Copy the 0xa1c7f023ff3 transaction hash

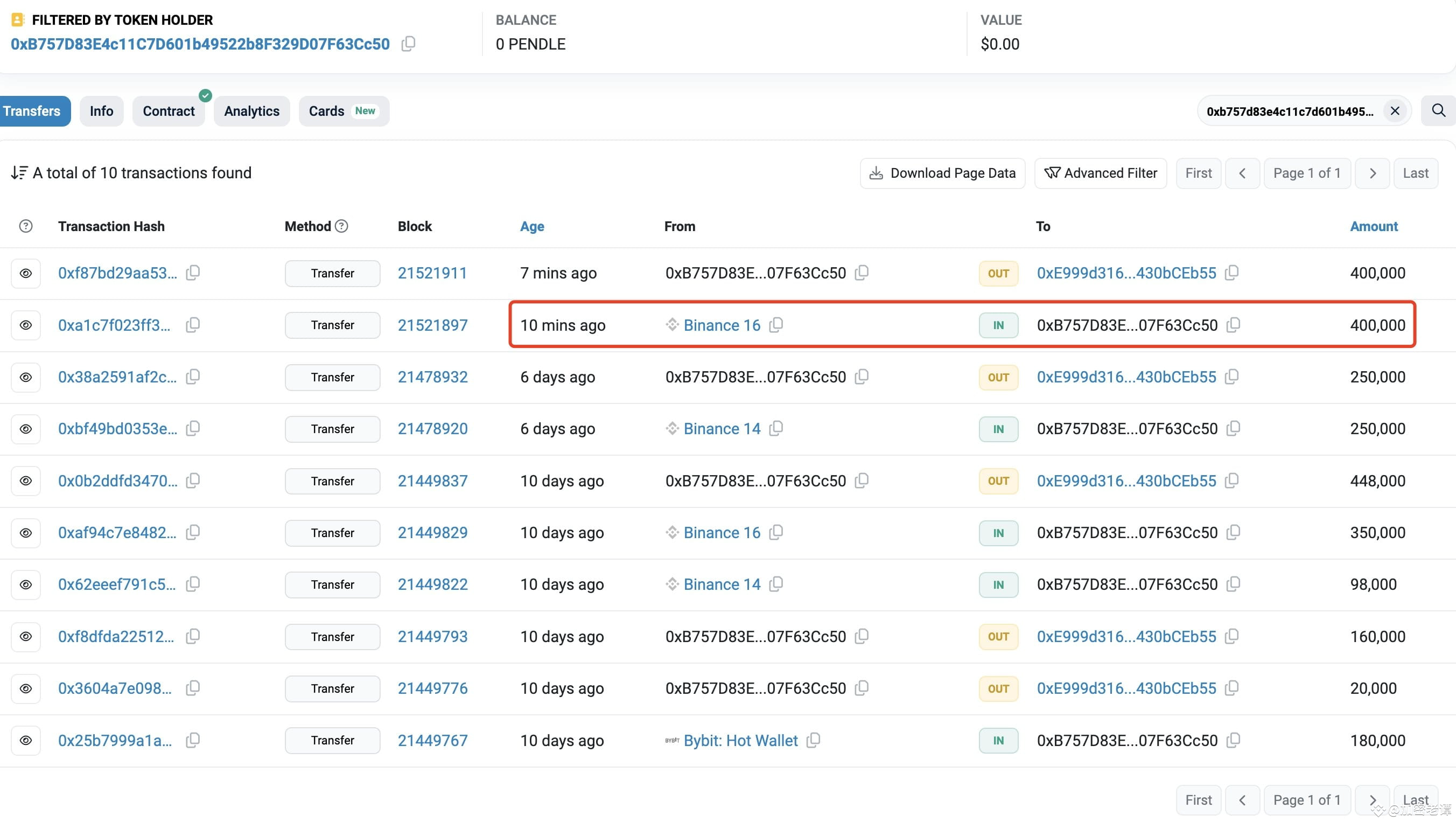click(193, 325)
